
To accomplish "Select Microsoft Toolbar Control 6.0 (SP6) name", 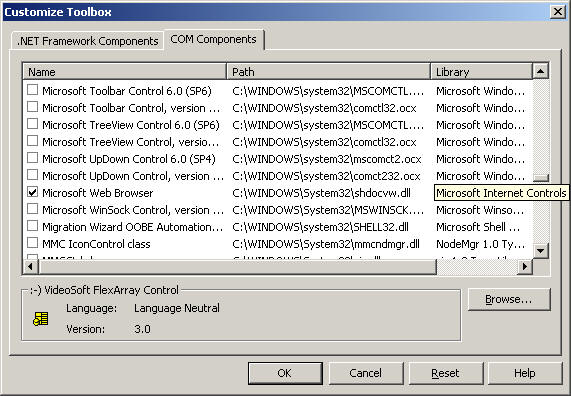I will (x=127, y=91).
